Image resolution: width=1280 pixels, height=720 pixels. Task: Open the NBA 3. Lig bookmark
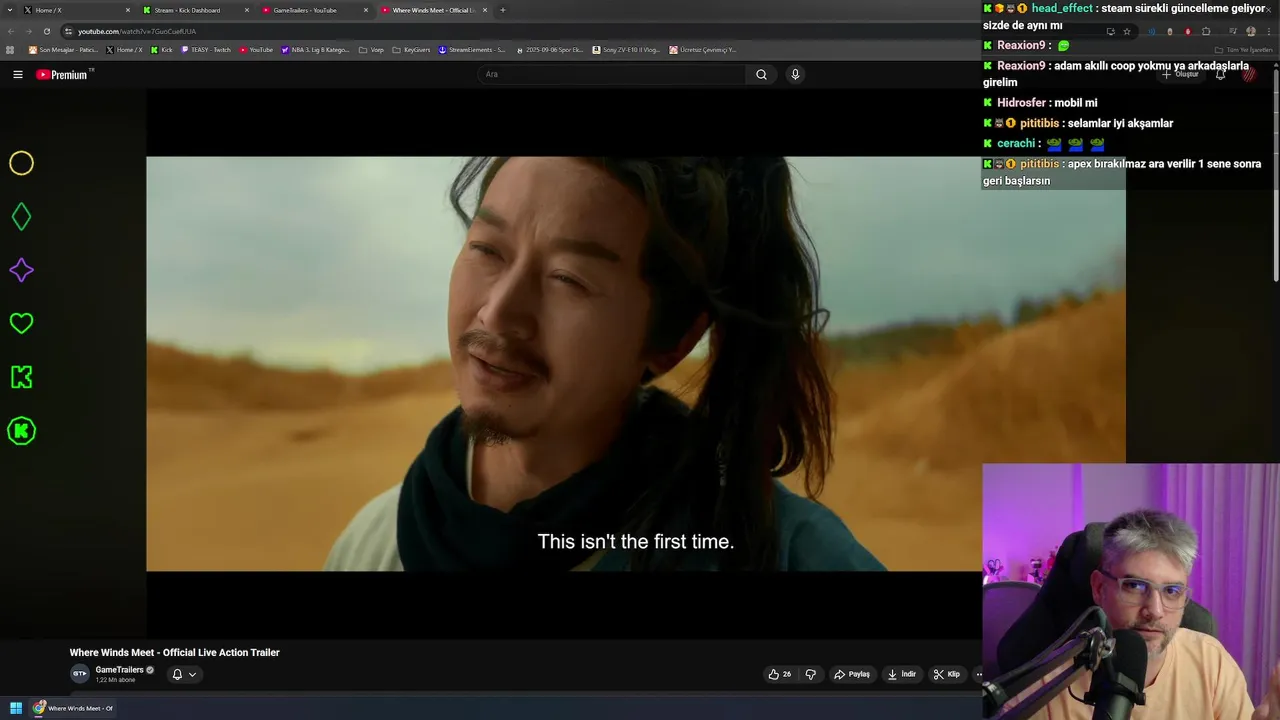pyautogui.click(x=315, y=50)
